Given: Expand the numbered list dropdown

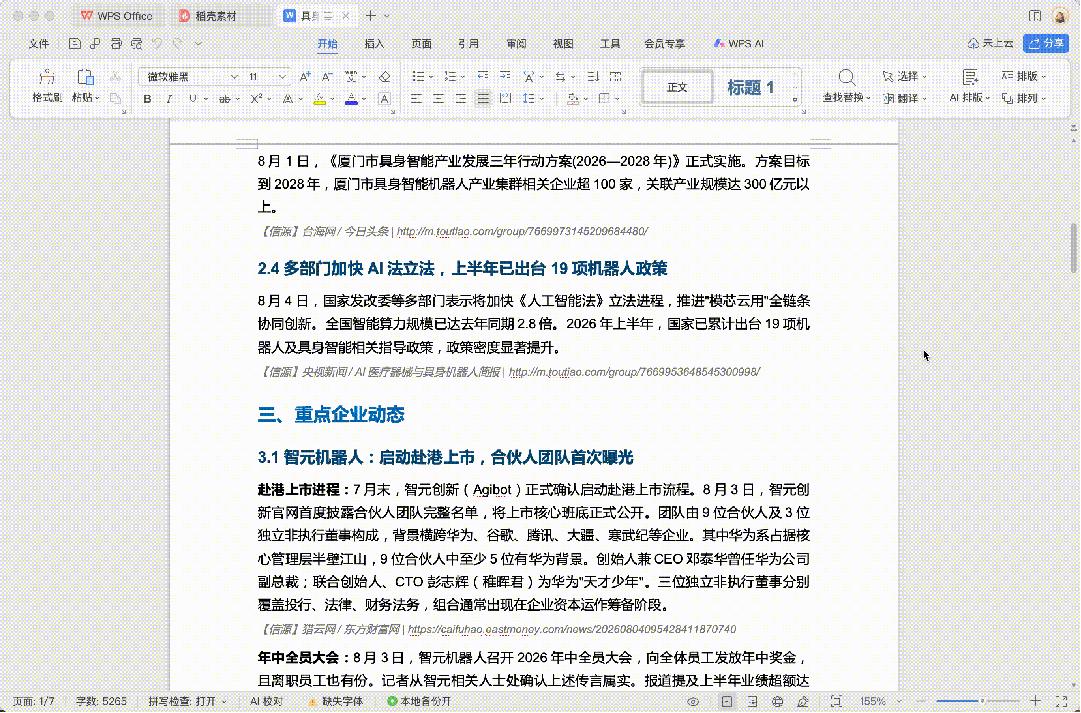Looking at the screenshot, I should (x=463, y=77).
